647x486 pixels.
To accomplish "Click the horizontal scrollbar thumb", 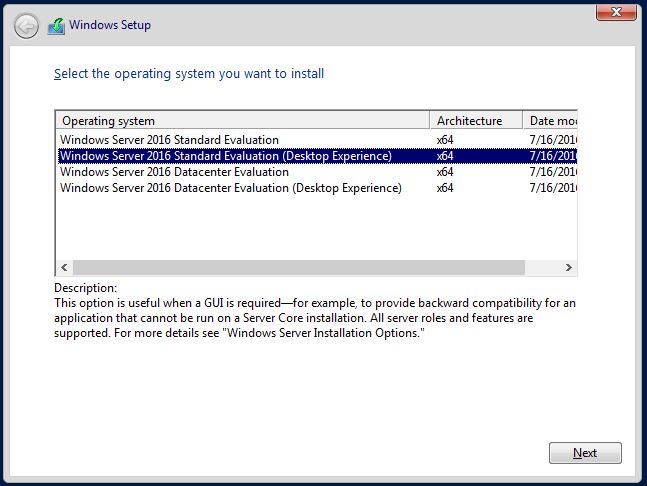I will pyautogui.click(x=299, y=267).
